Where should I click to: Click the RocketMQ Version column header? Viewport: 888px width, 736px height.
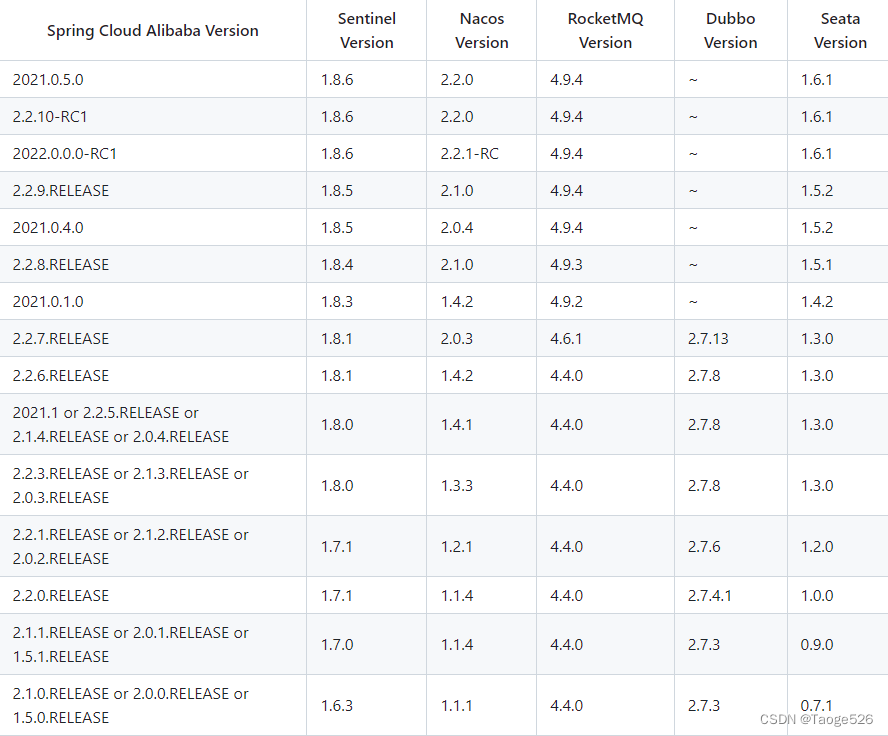pyautogui.click(x=605, y=31)
